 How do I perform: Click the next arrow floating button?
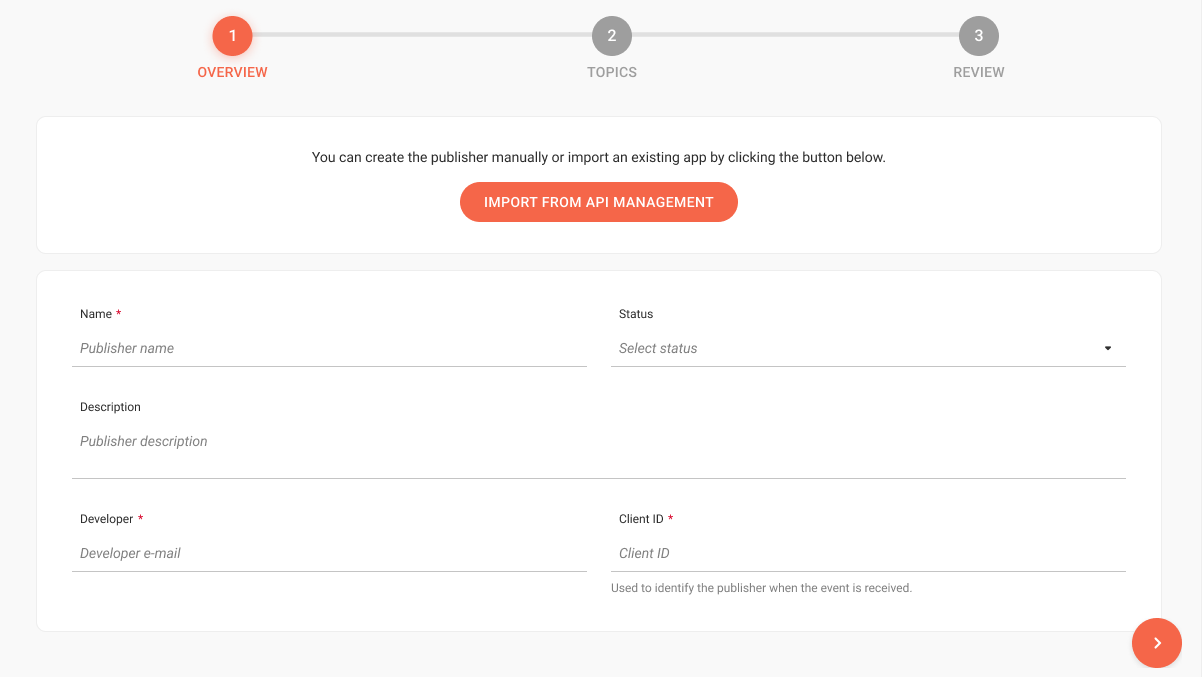pos(1156,643)
